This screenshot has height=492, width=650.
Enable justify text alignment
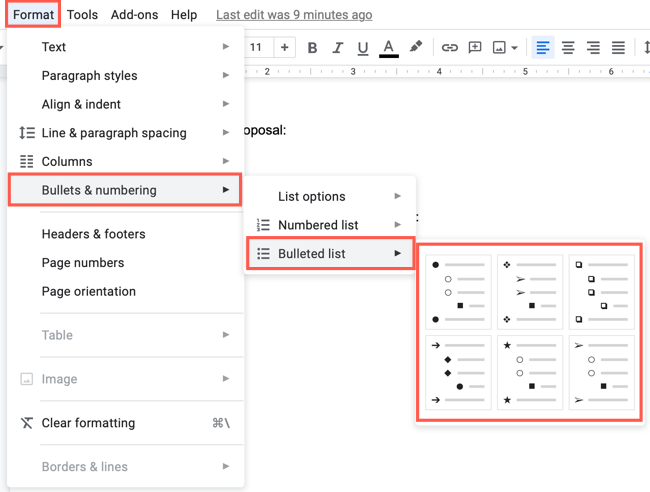pyautogui.click(x=618, y=48)
